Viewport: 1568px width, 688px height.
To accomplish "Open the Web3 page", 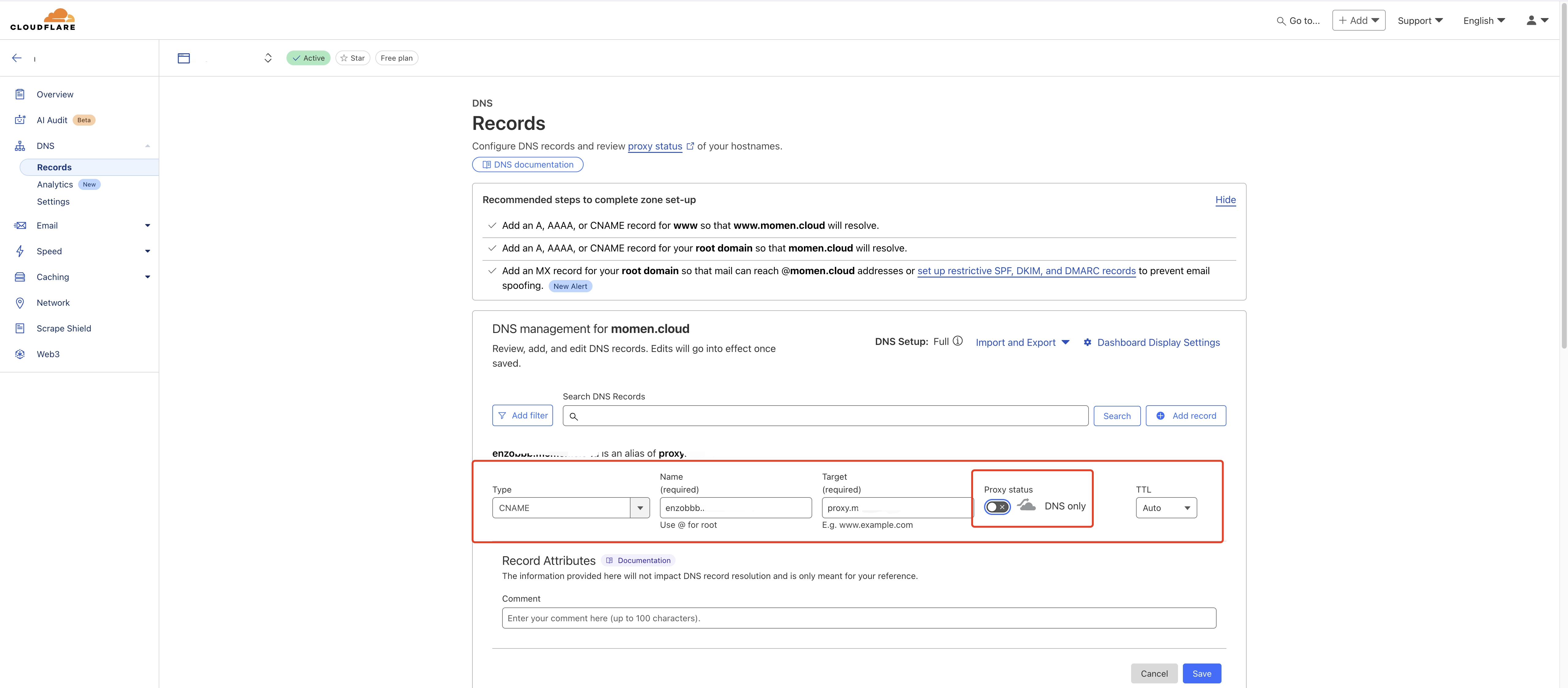I will coord(48,354).
